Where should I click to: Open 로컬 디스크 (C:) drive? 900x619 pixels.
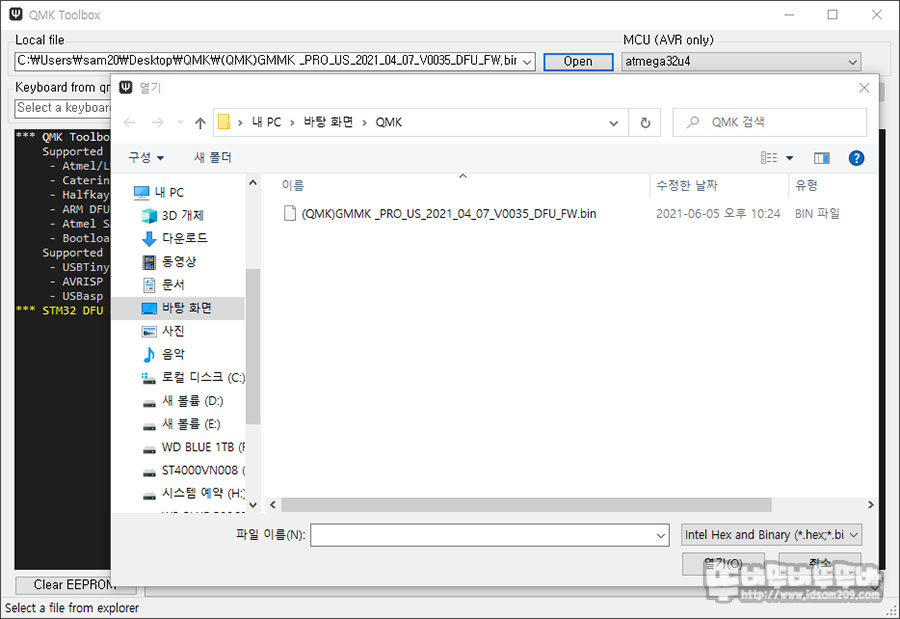pyautogui.click(x=193, y=377)
